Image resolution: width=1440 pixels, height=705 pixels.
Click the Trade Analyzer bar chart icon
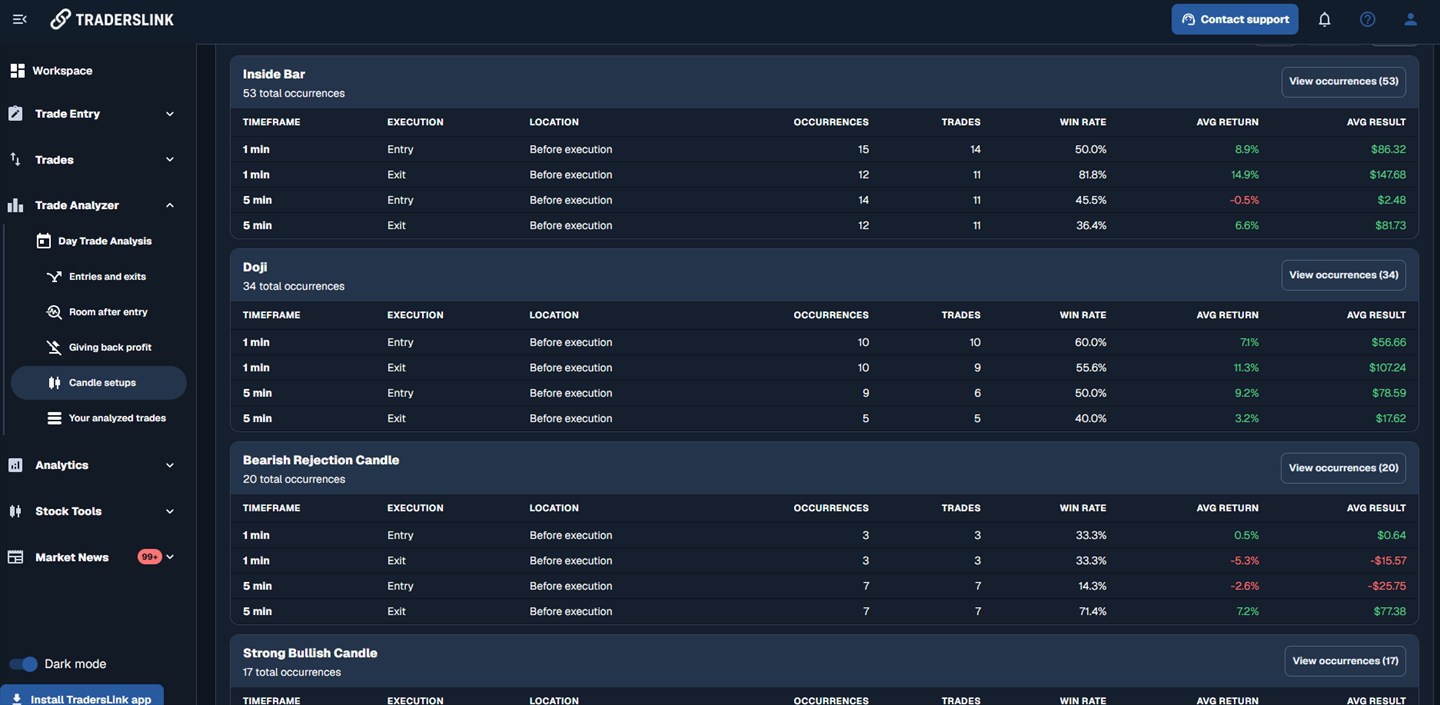15,205
